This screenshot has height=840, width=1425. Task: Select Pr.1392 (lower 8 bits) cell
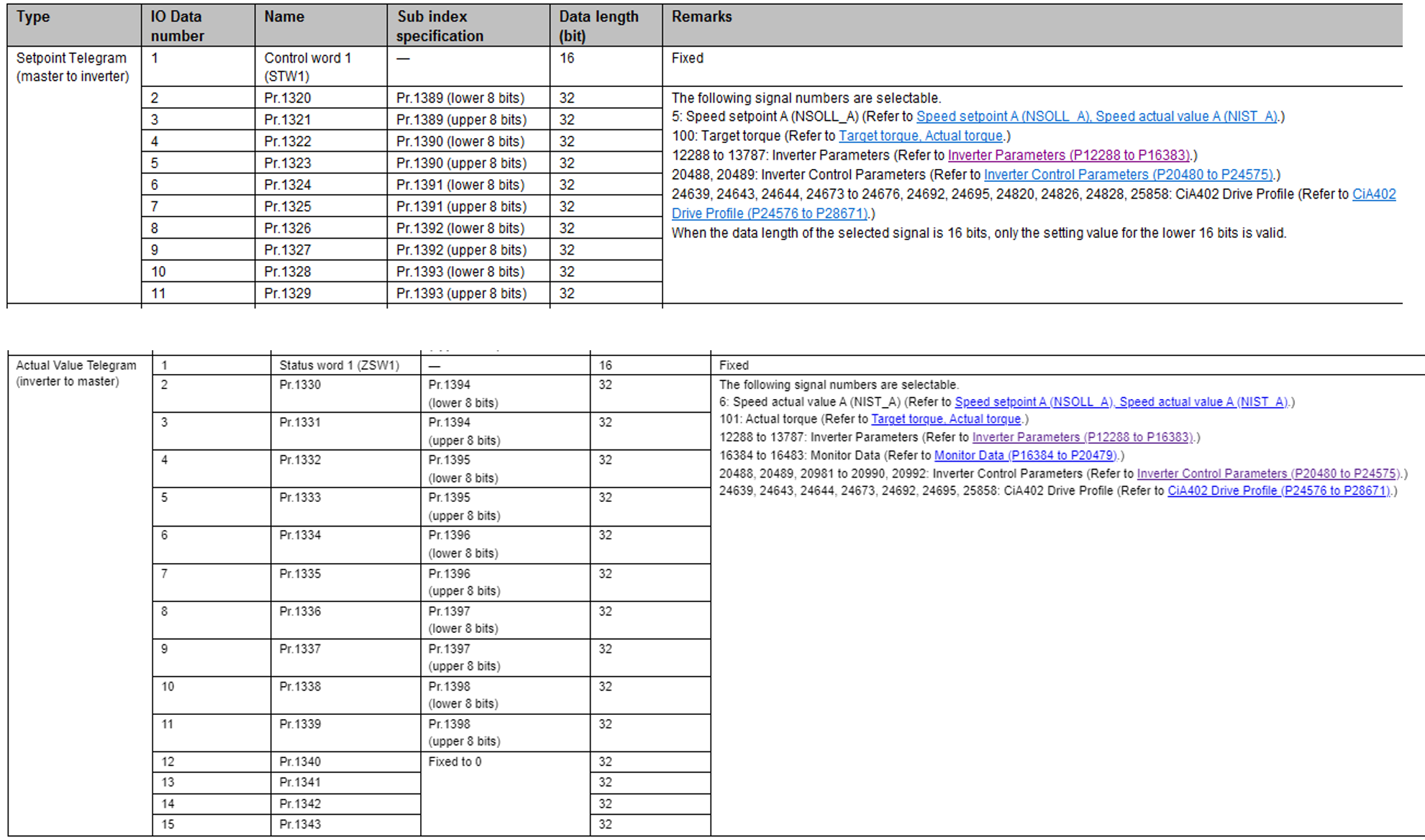point(468,228)
